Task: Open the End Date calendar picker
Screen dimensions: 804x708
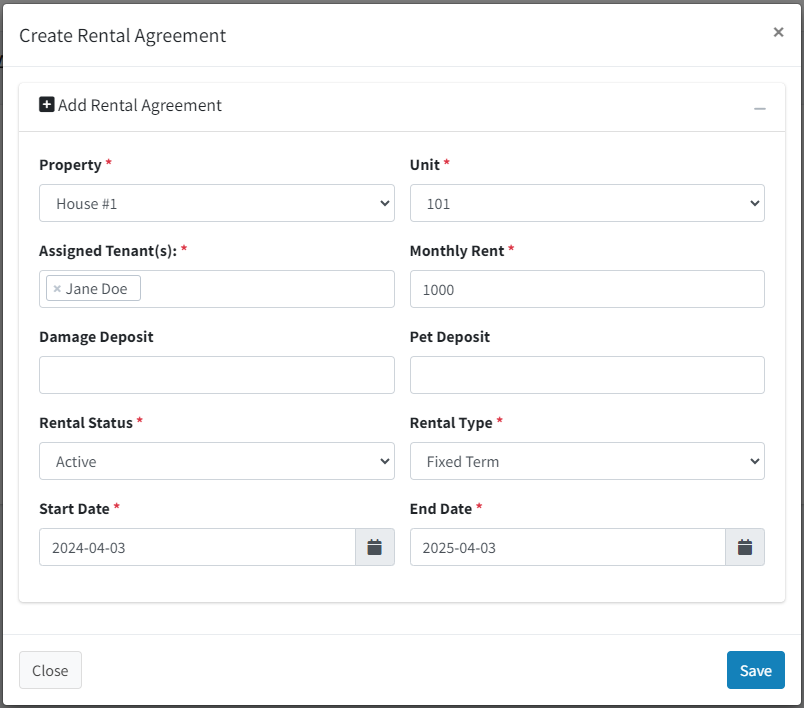Action: (x=745, y=548)
